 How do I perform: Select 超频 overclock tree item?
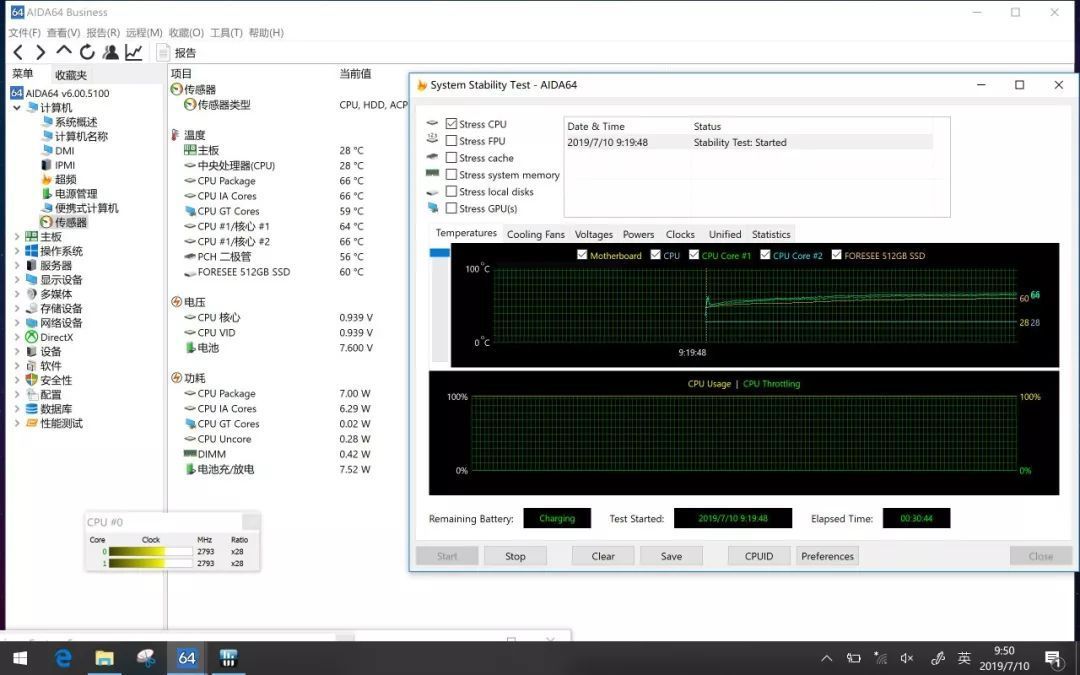(x=59, y=179)
